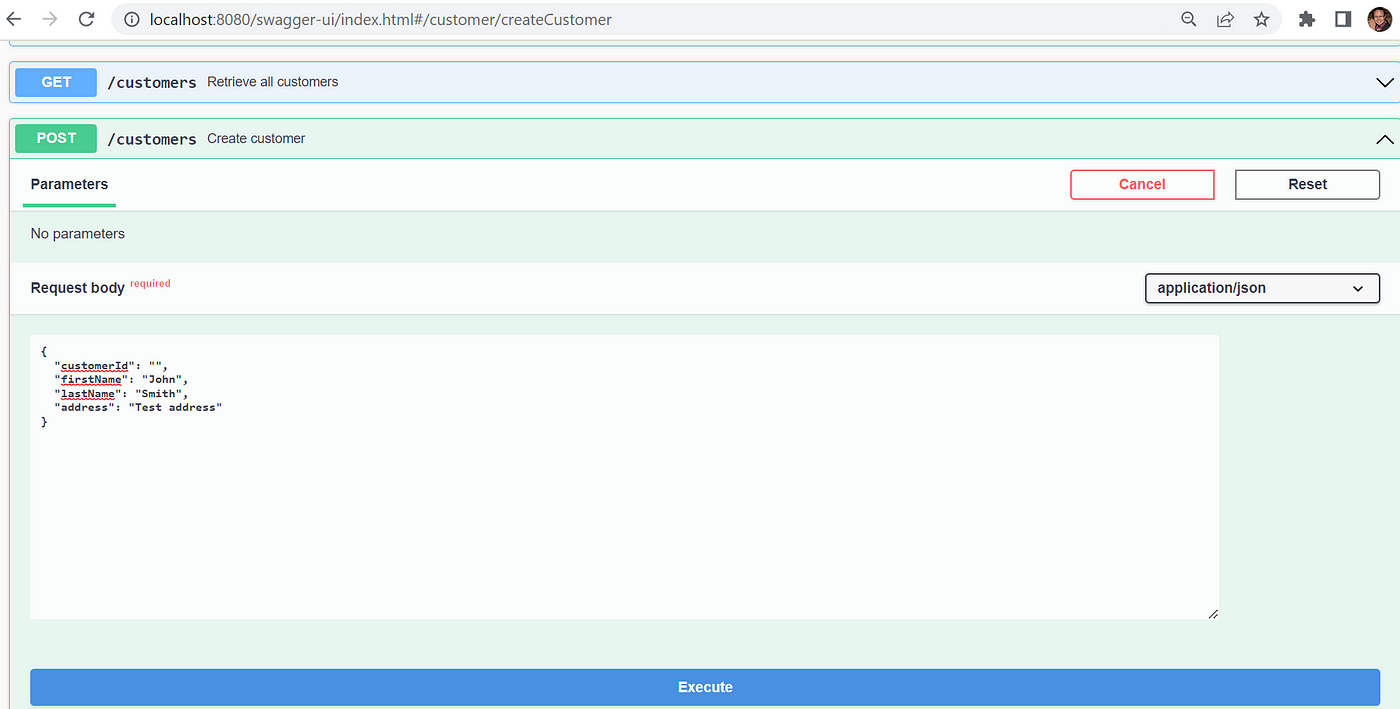
Task: Click the /customers path of the GET row
Action: coord(152,83)
